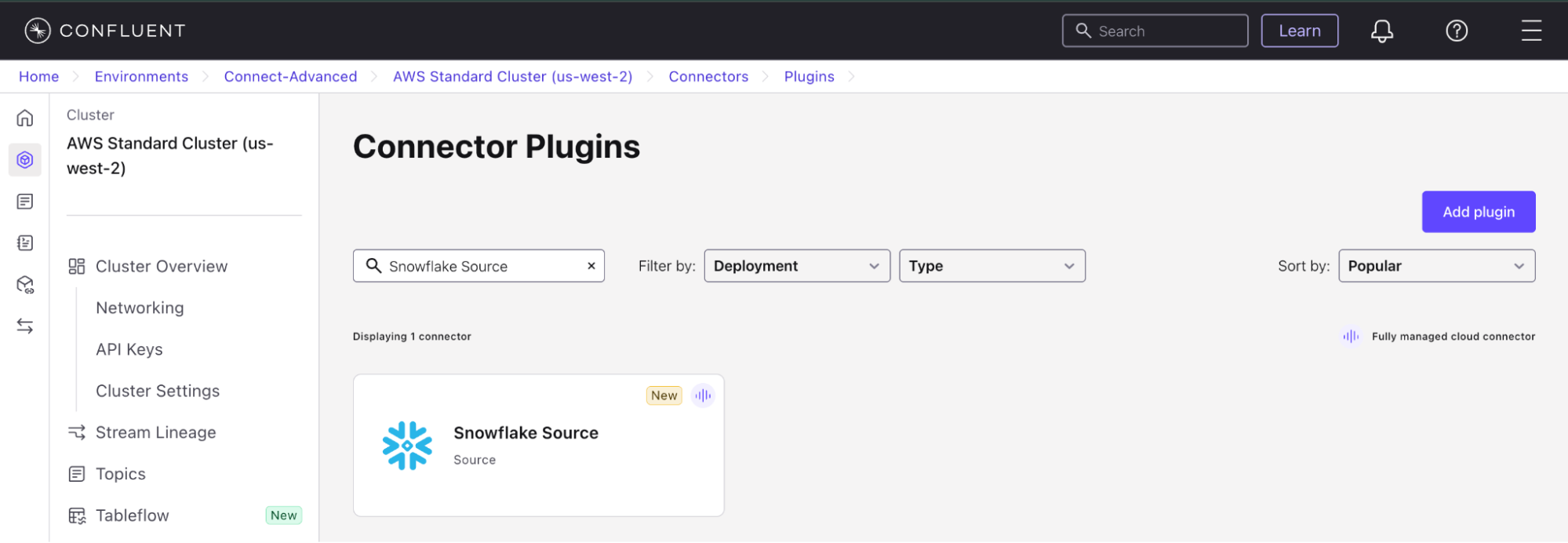Click the two-way arrows icon in left rail
This screenshot has height=543, width=1568.
point(25,326)
